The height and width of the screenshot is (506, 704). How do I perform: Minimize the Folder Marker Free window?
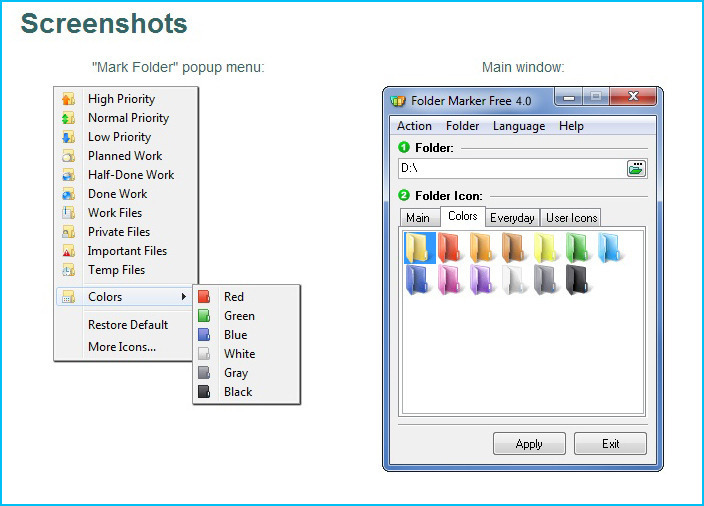pyautogui.click(x=569, y=97)
